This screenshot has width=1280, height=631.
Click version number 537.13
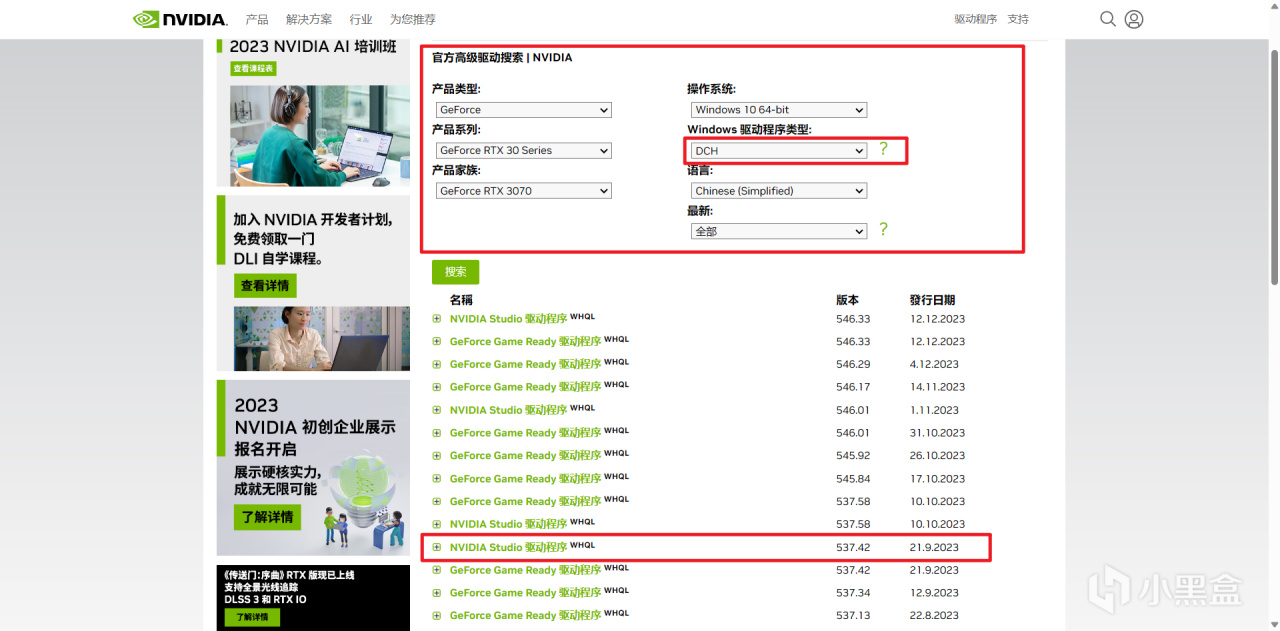pos(853,615)
